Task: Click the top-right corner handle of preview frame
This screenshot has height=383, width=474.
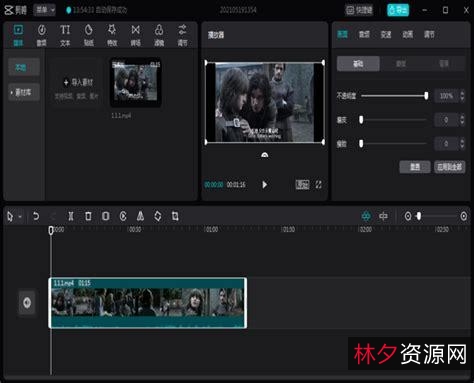Action: 323,62
